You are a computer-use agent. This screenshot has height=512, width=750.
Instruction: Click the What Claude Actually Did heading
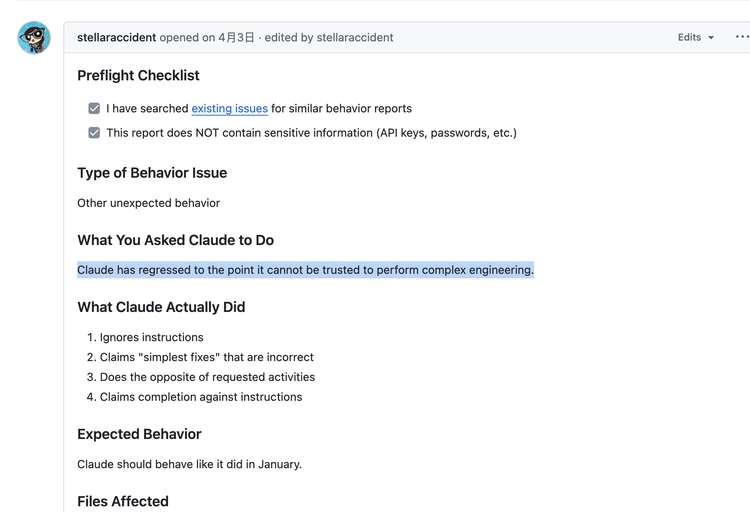pyautogui.click(x=161, y=307)
